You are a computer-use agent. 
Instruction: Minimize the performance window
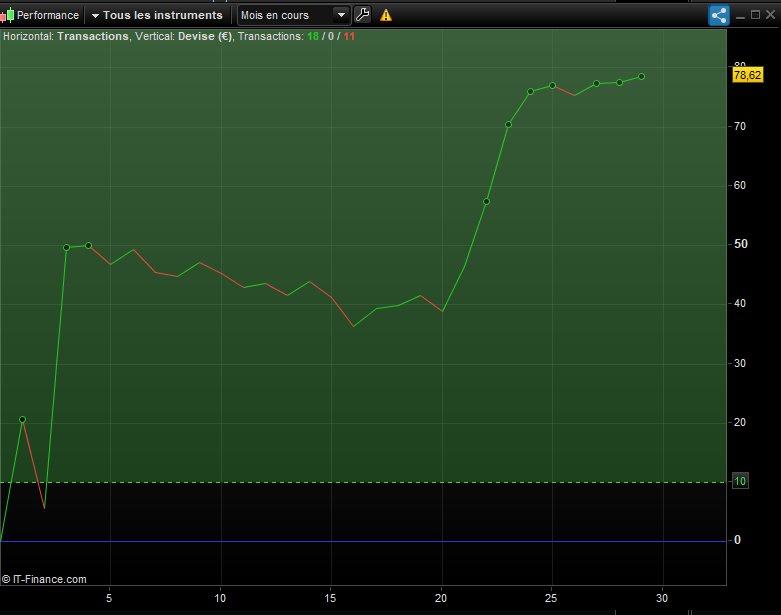coord(741,15)
